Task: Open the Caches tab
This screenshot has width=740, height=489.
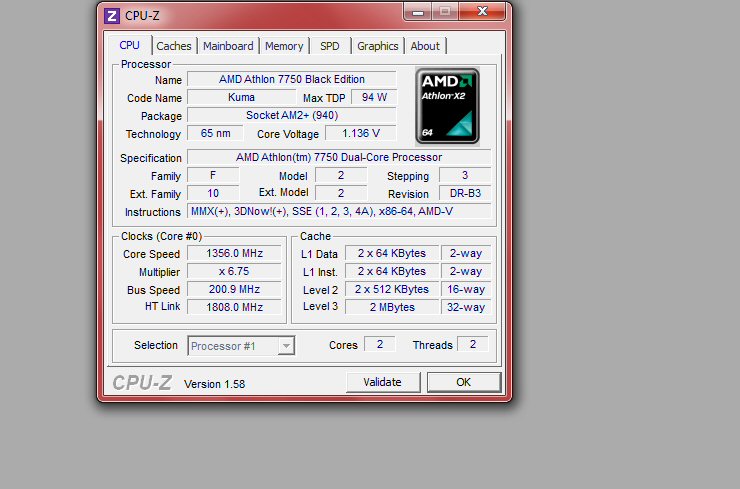Action: [174, 46]
